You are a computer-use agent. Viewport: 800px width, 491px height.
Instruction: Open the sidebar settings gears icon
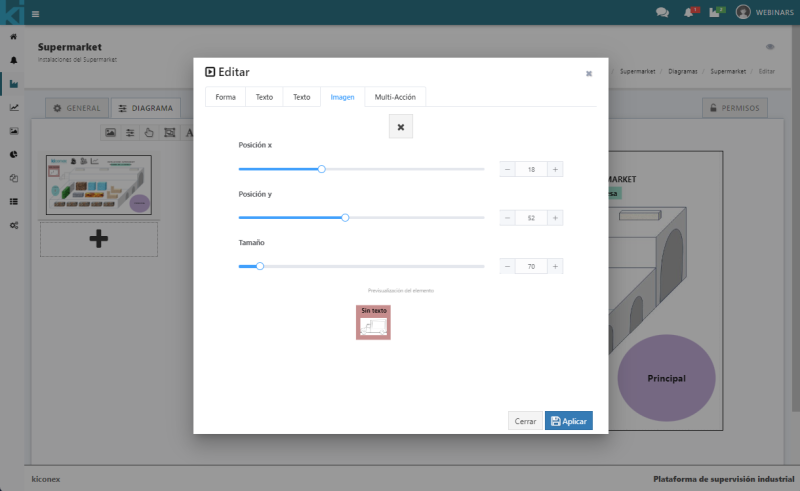pos(13,225)
